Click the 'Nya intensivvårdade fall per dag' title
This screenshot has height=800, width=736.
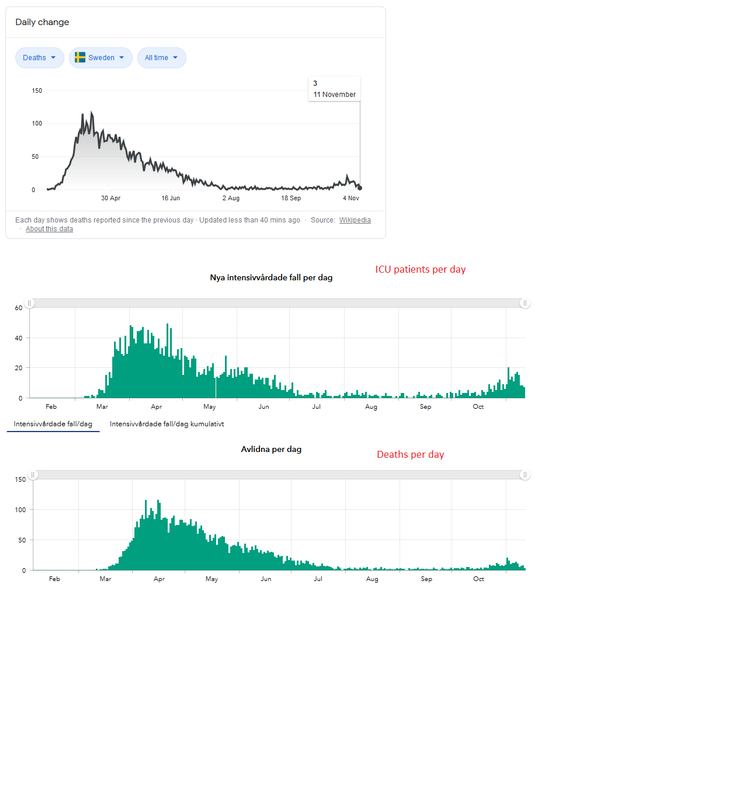pos(271,278)
